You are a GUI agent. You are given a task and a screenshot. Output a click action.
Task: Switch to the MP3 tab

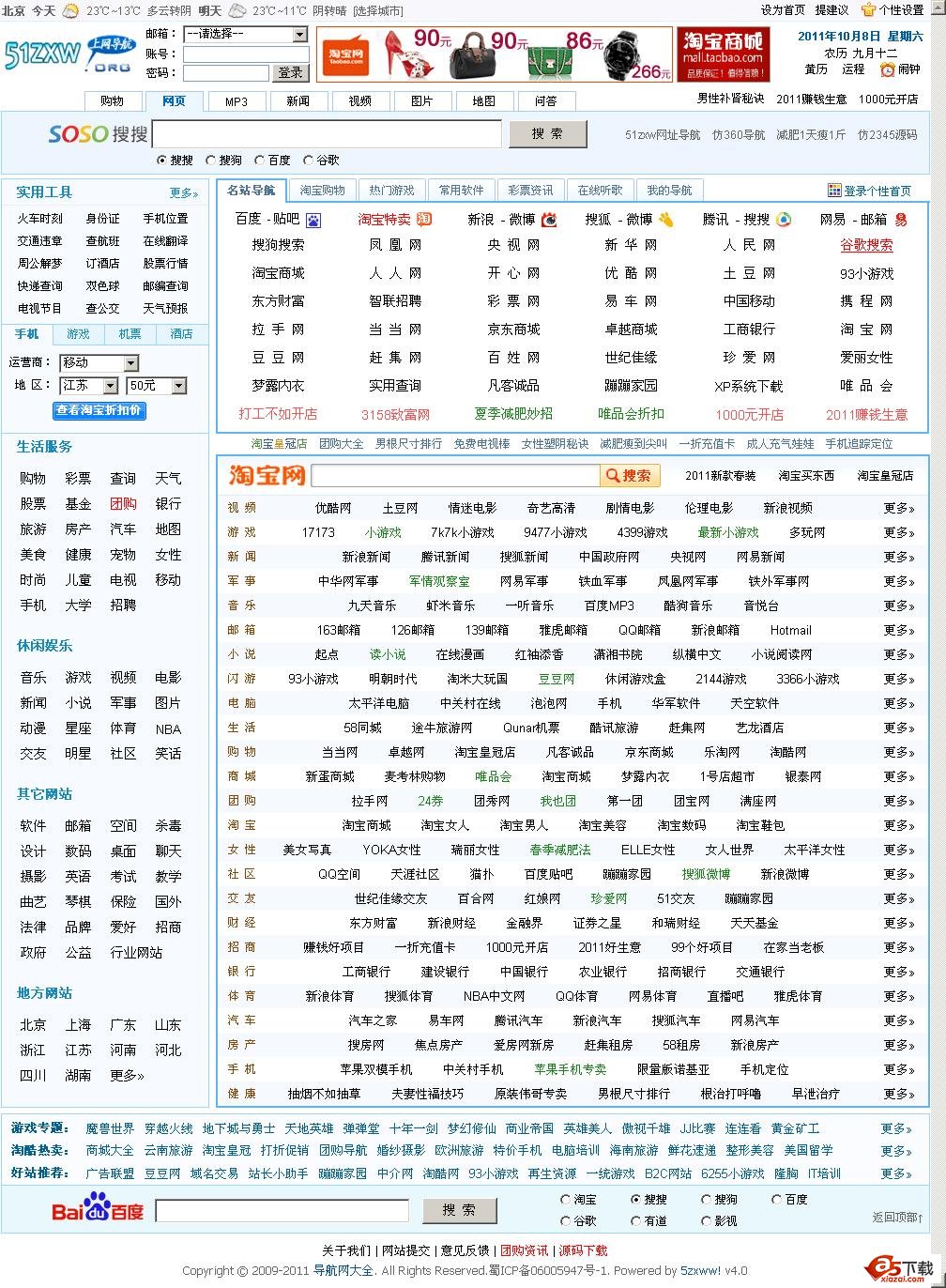pos(236,100)
